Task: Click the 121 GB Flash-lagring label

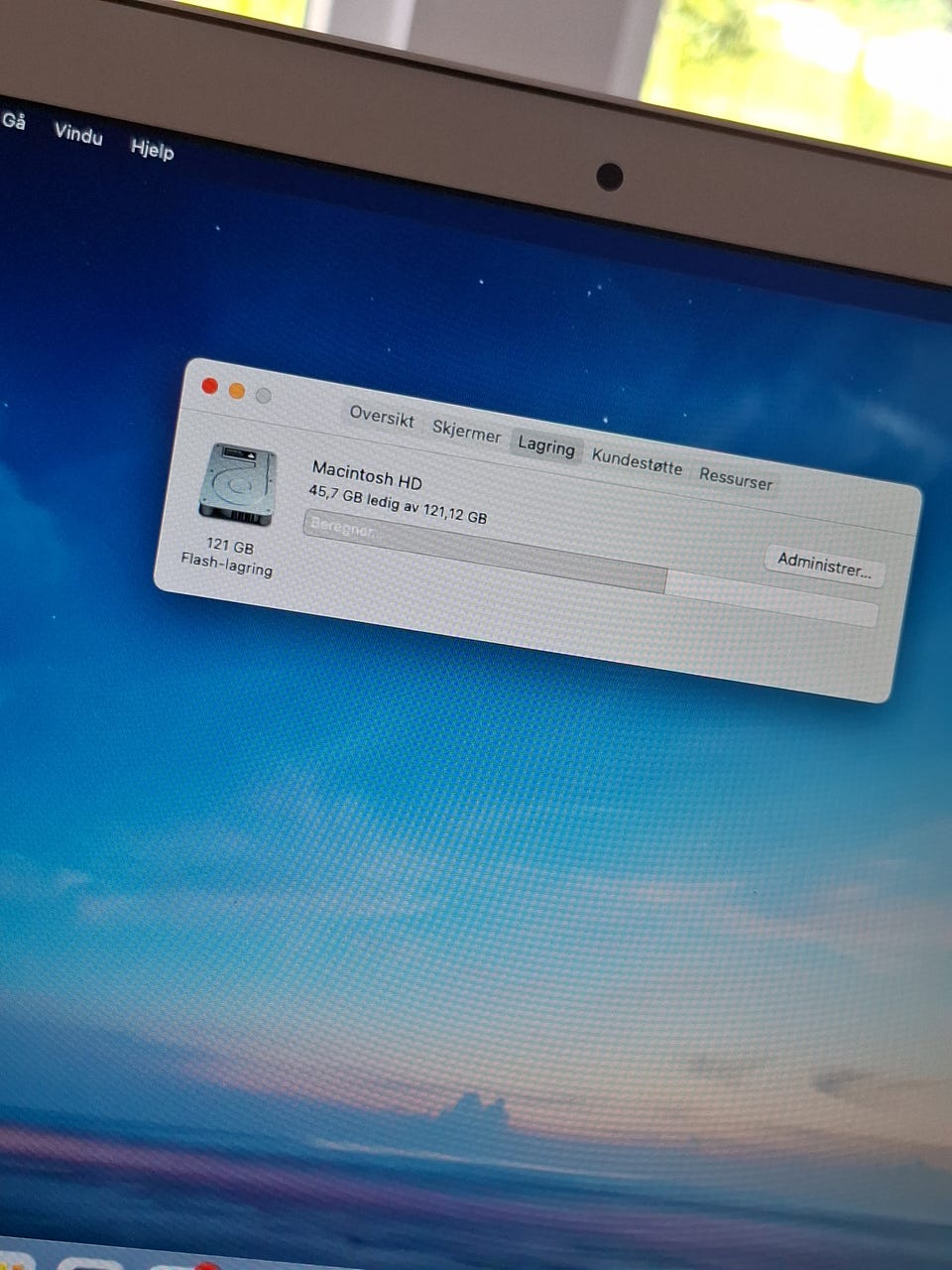Action: coord(228,557)
